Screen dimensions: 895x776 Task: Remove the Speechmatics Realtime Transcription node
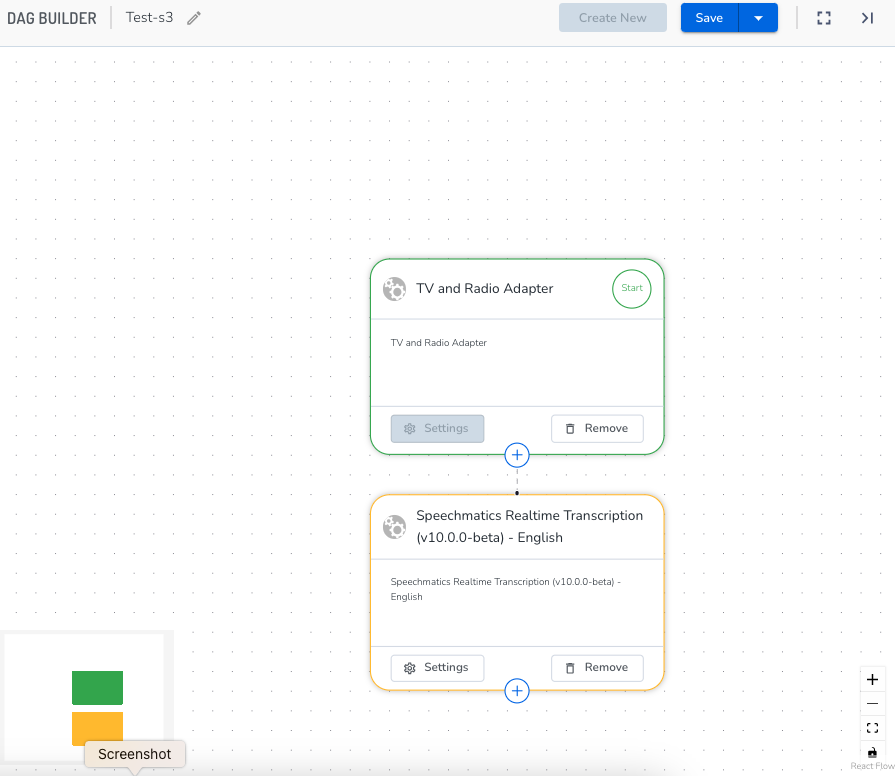pos(597,668)
